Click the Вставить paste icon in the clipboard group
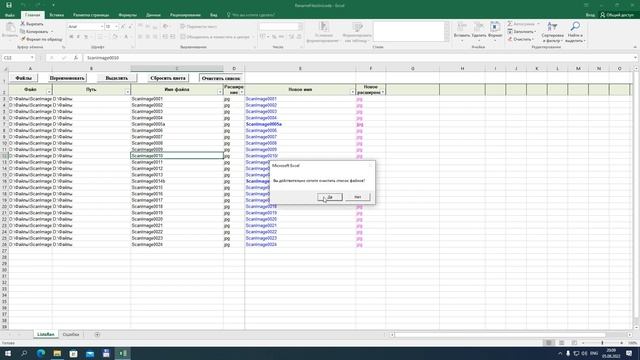Image resolution: width=640 pixels, height=360 pixels. (10, 31)
